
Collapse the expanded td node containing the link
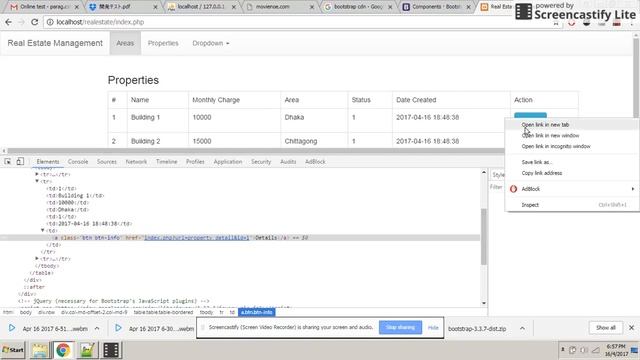point(42,231)
